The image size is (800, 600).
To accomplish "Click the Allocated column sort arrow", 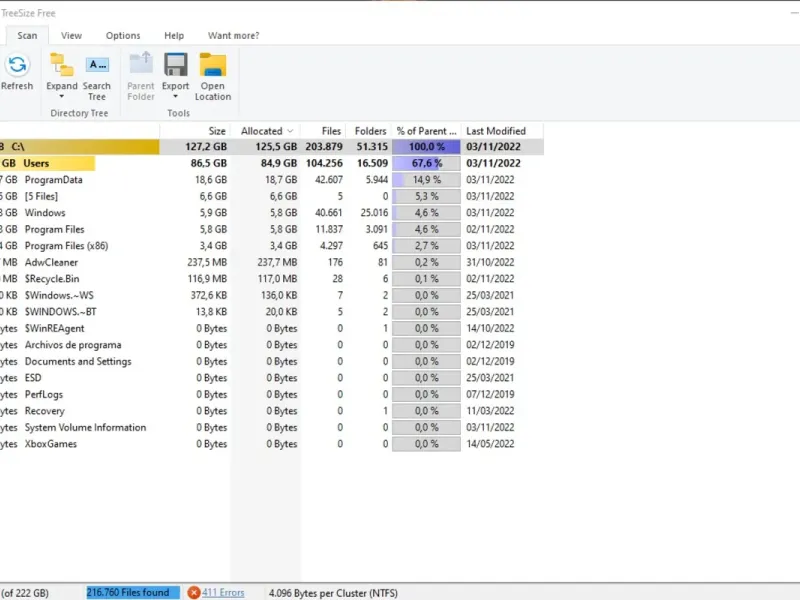I will (x=290, y=131).
